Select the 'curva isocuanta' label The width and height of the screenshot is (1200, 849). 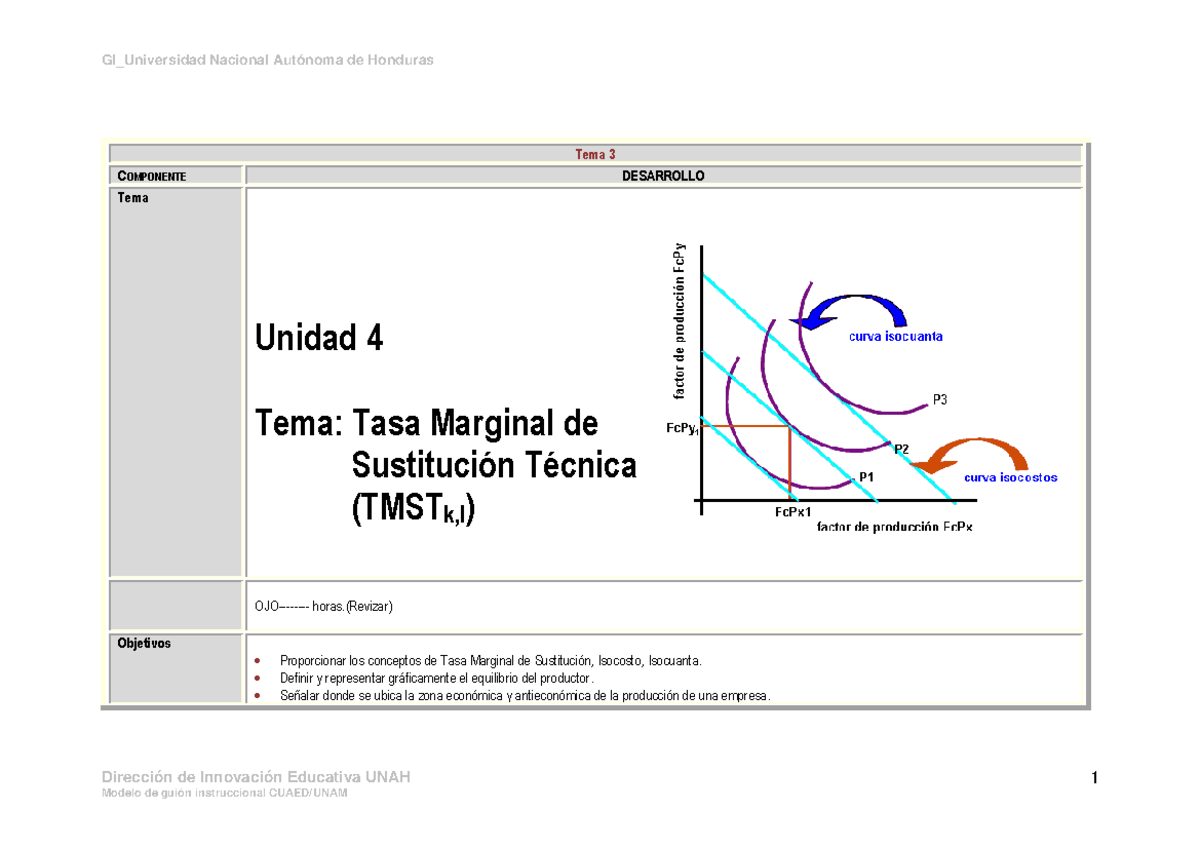click(x=895, y=335)
